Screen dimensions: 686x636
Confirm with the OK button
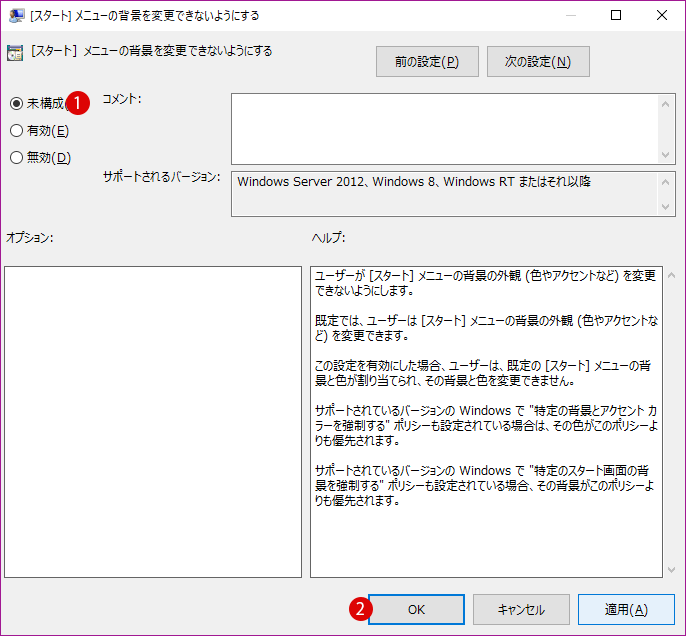(x=416, y=609)
